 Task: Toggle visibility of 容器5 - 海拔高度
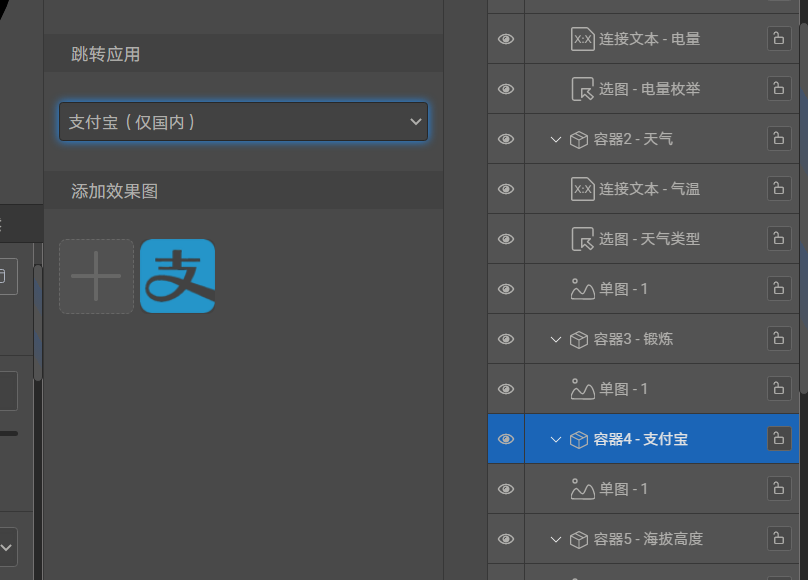tap(506, 539)
